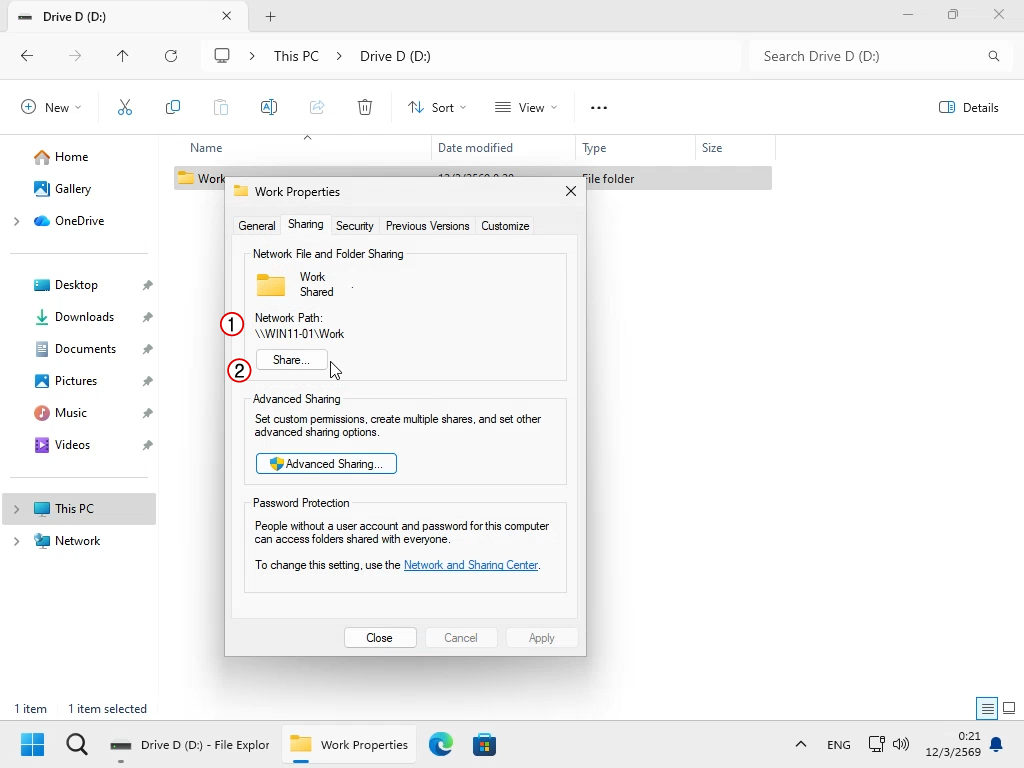Toggle the Details pane
1024x768 pixels.
pyautogui.click(x=969, y=108)
